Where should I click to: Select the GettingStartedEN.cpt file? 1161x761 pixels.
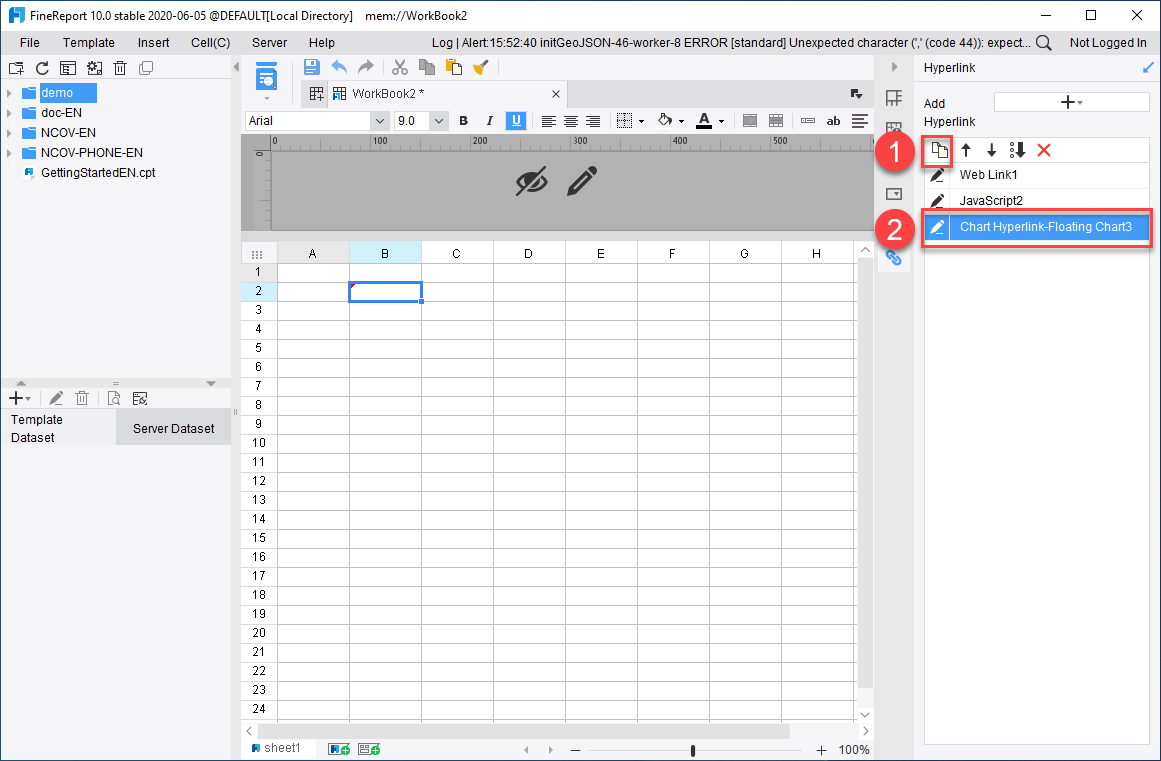tap(96, 171)
